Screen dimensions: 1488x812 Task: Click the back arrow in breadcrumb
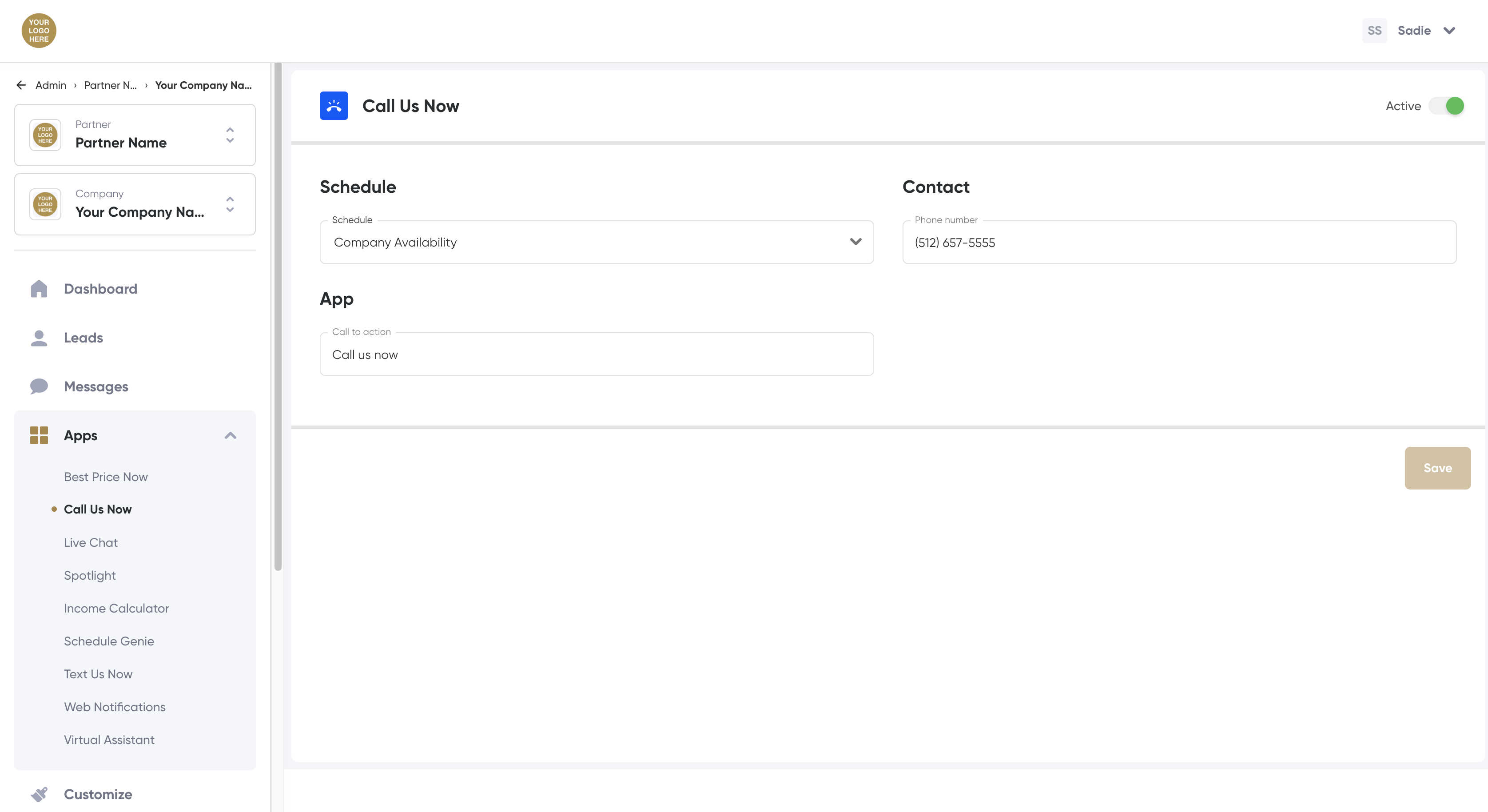click(x=21, y=85)
